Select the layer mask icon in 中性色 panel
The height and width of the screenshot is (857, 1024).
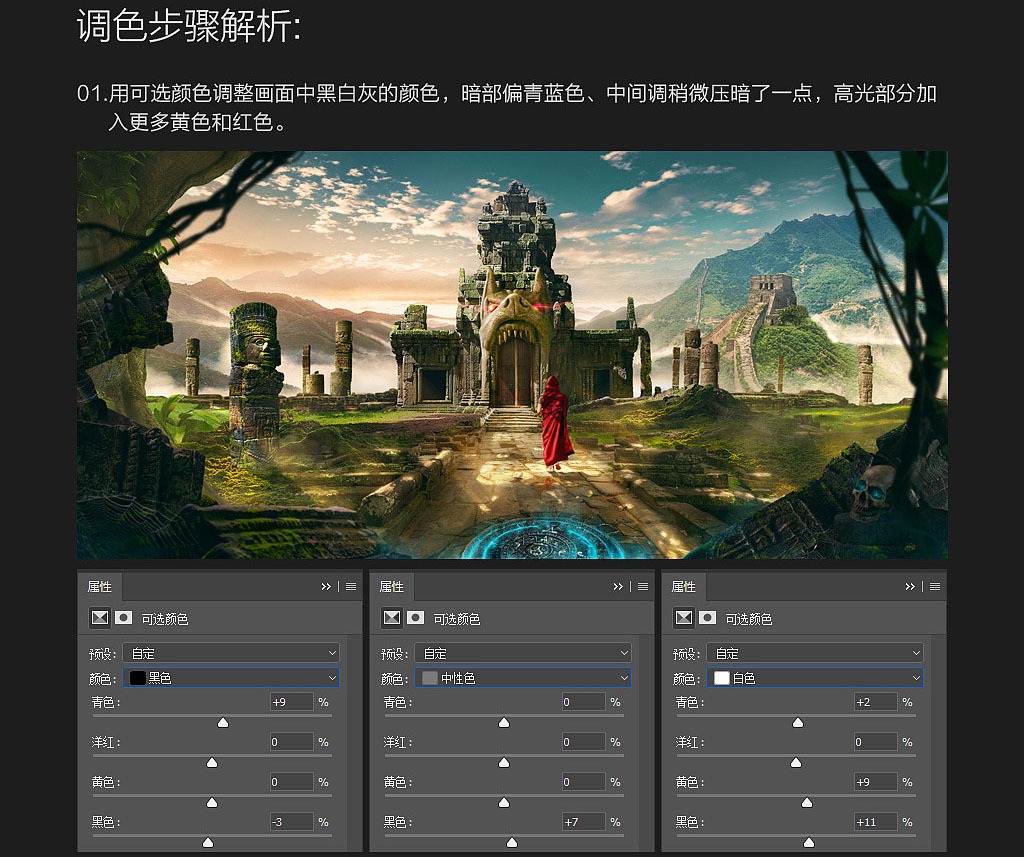tap(415, 617)
